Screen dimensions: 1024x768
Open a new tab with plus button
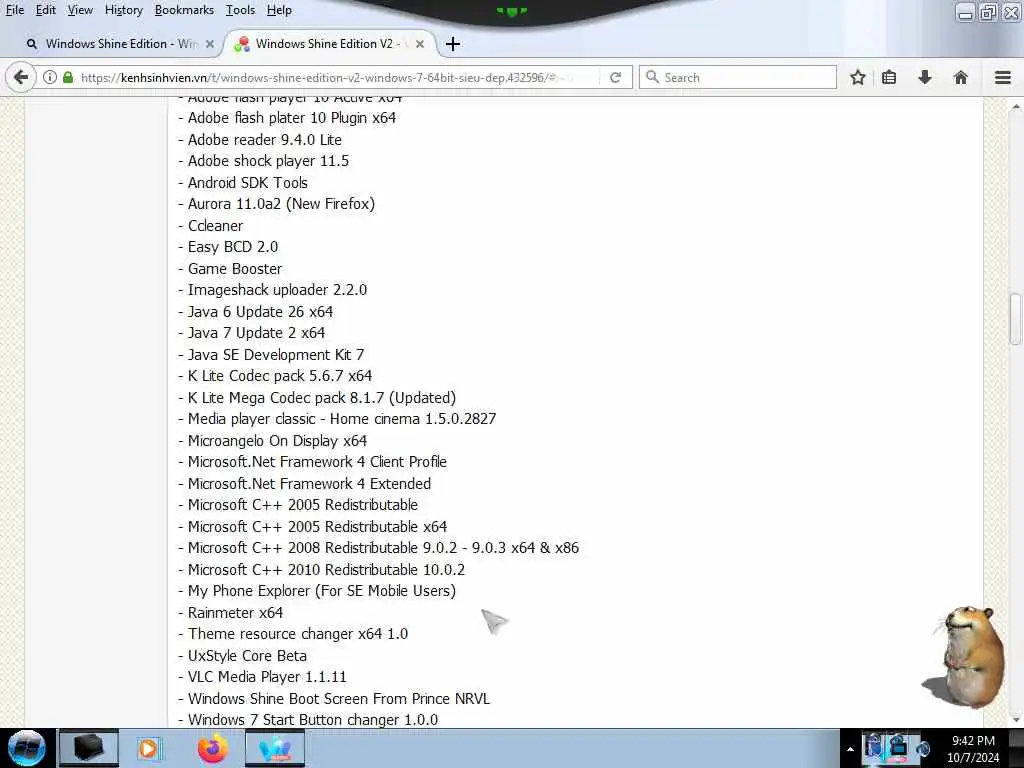pyautogui.click(x=453, y=44)
